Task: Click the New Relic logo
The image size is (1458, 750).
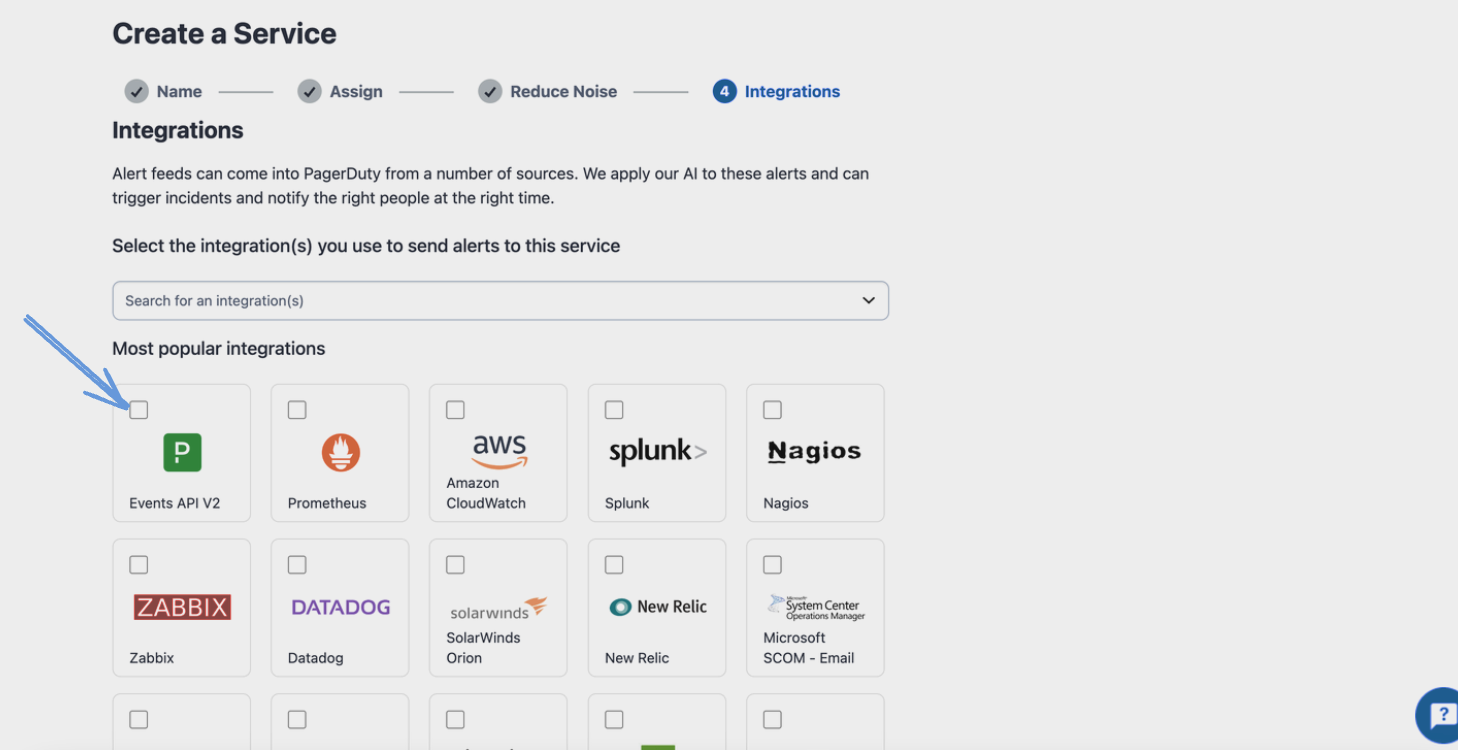Action: coord(657,607)
